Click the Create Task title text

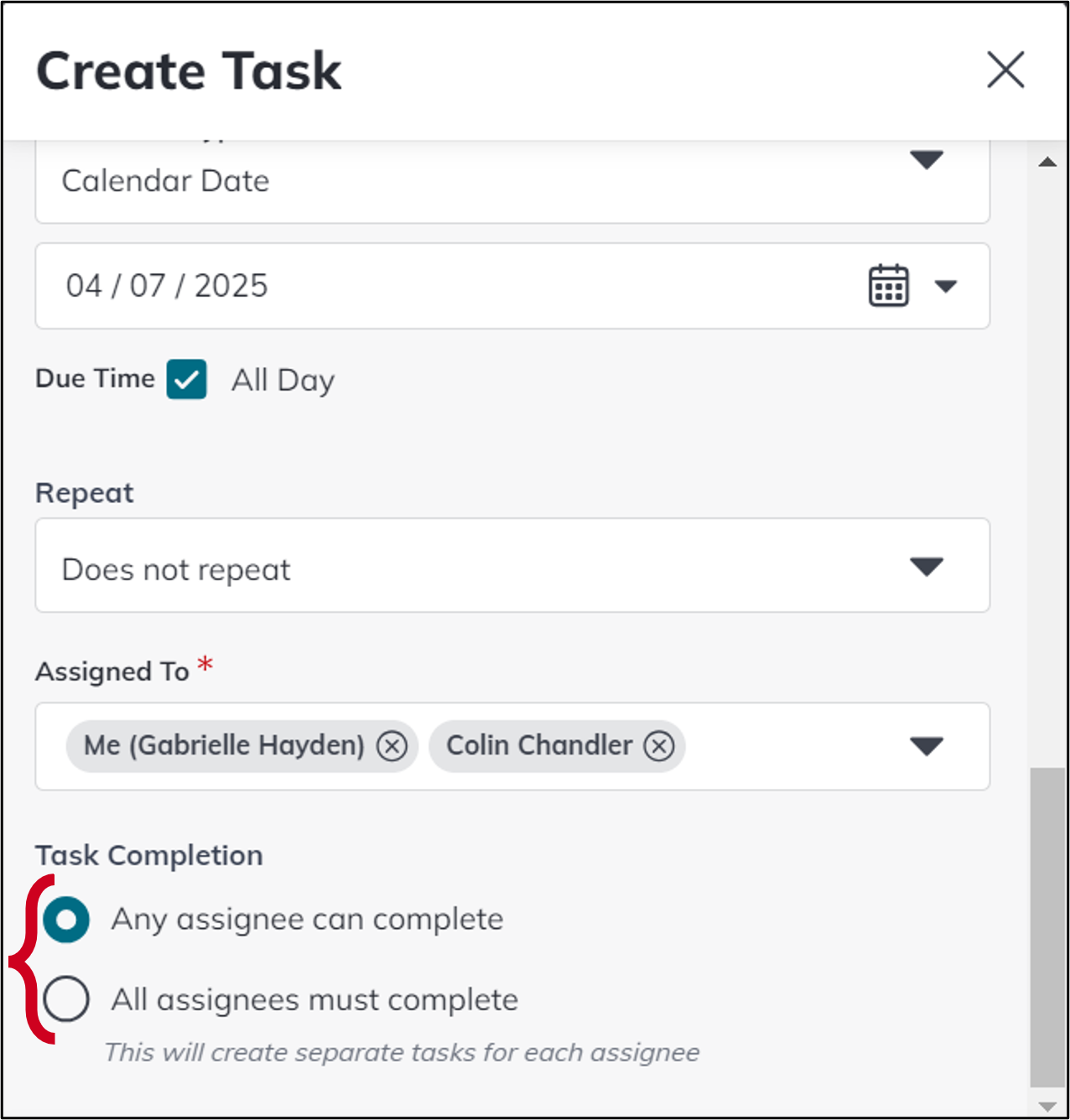(188, 70)
